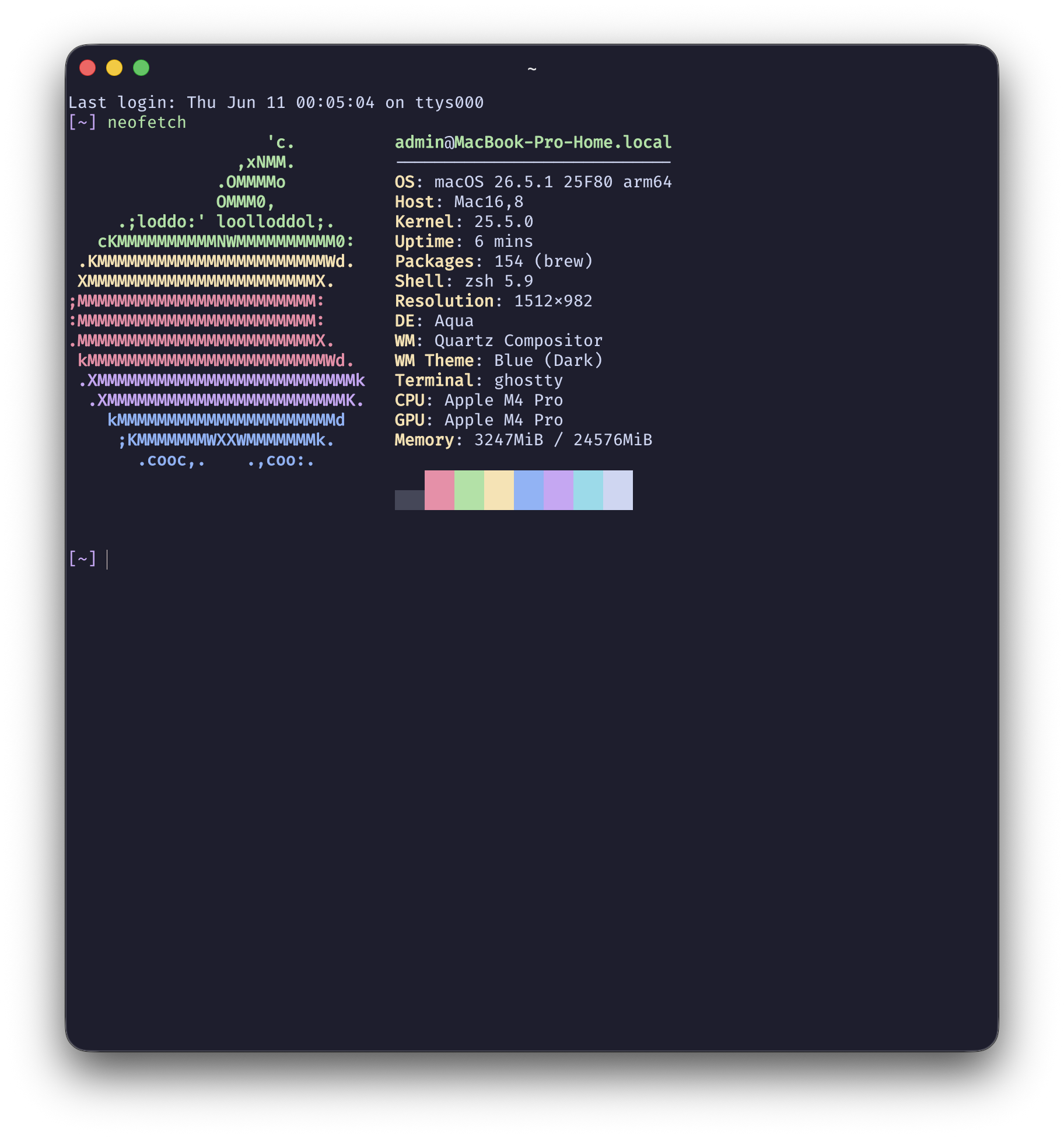Minimize the terminal with the yellow button

[x=114, y=68]
